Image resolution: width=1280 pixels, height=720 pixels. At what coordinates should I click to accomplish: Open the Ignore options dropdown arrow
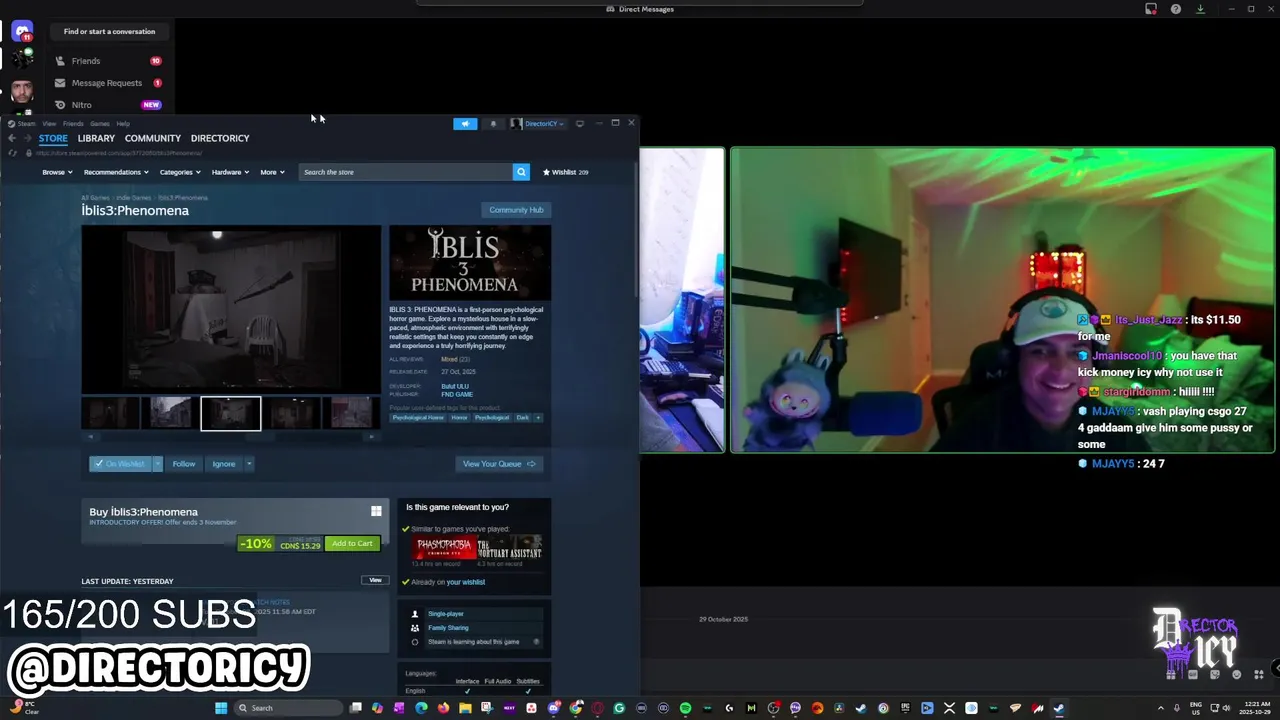tap(249, 464)
